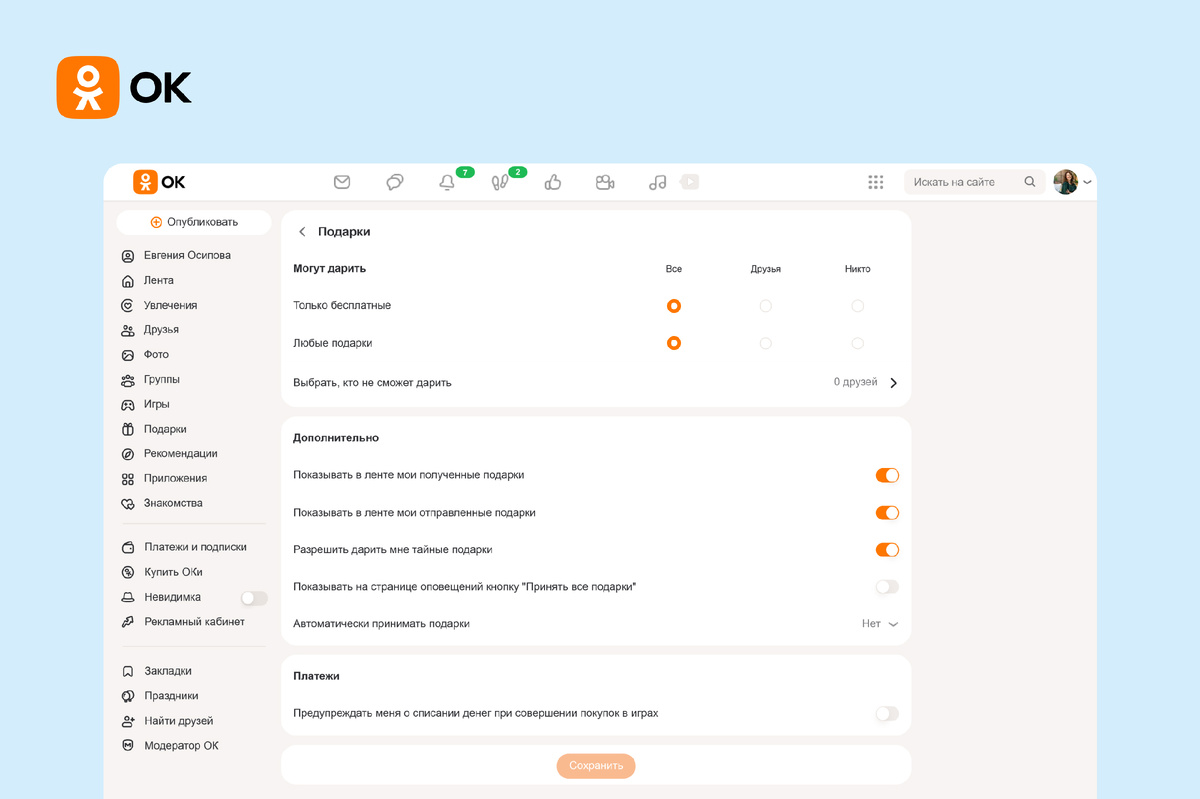Click the Группы sidebar icon
Viewport: 1200px width, 799px height.
[x=127, y=380]
